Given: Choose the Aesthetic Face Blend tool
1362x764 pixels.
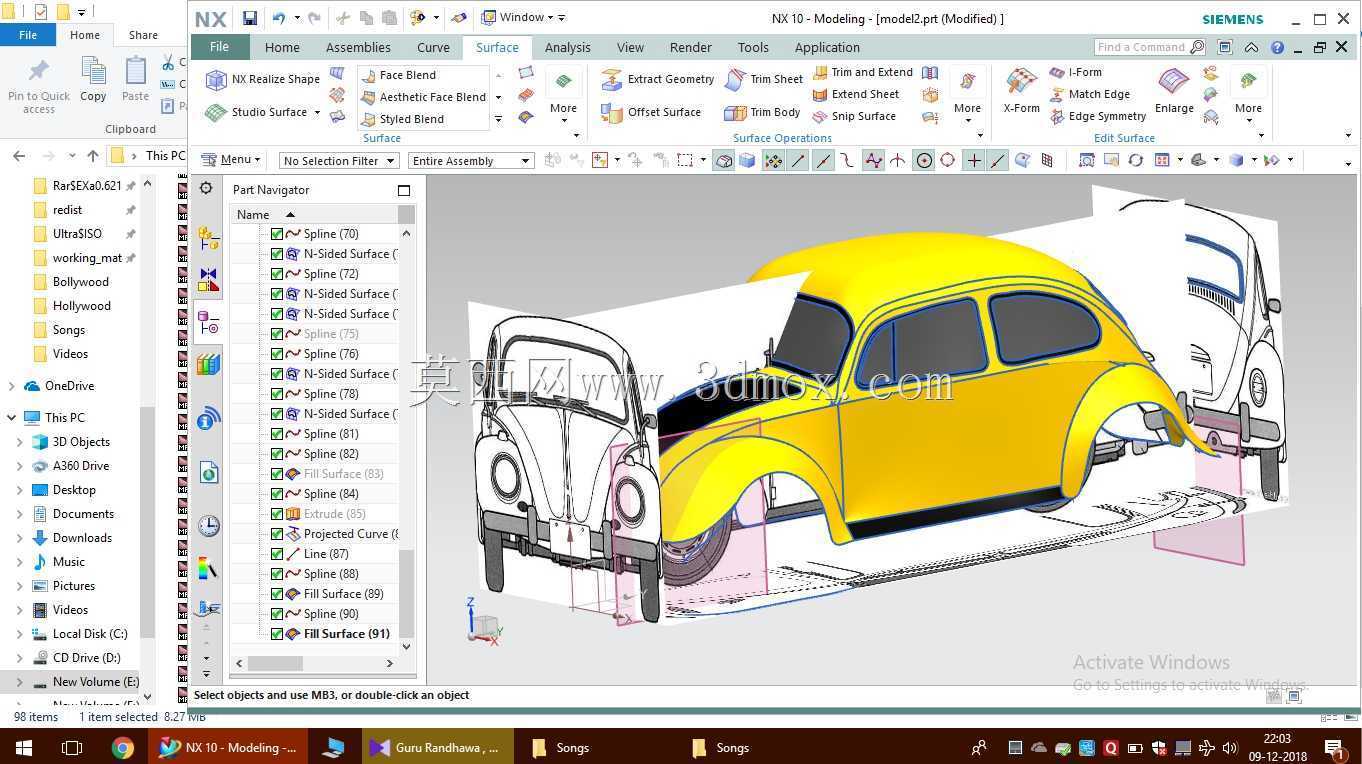Looking at the screenshot, I should pyautogui.click(x=422, y=97).
